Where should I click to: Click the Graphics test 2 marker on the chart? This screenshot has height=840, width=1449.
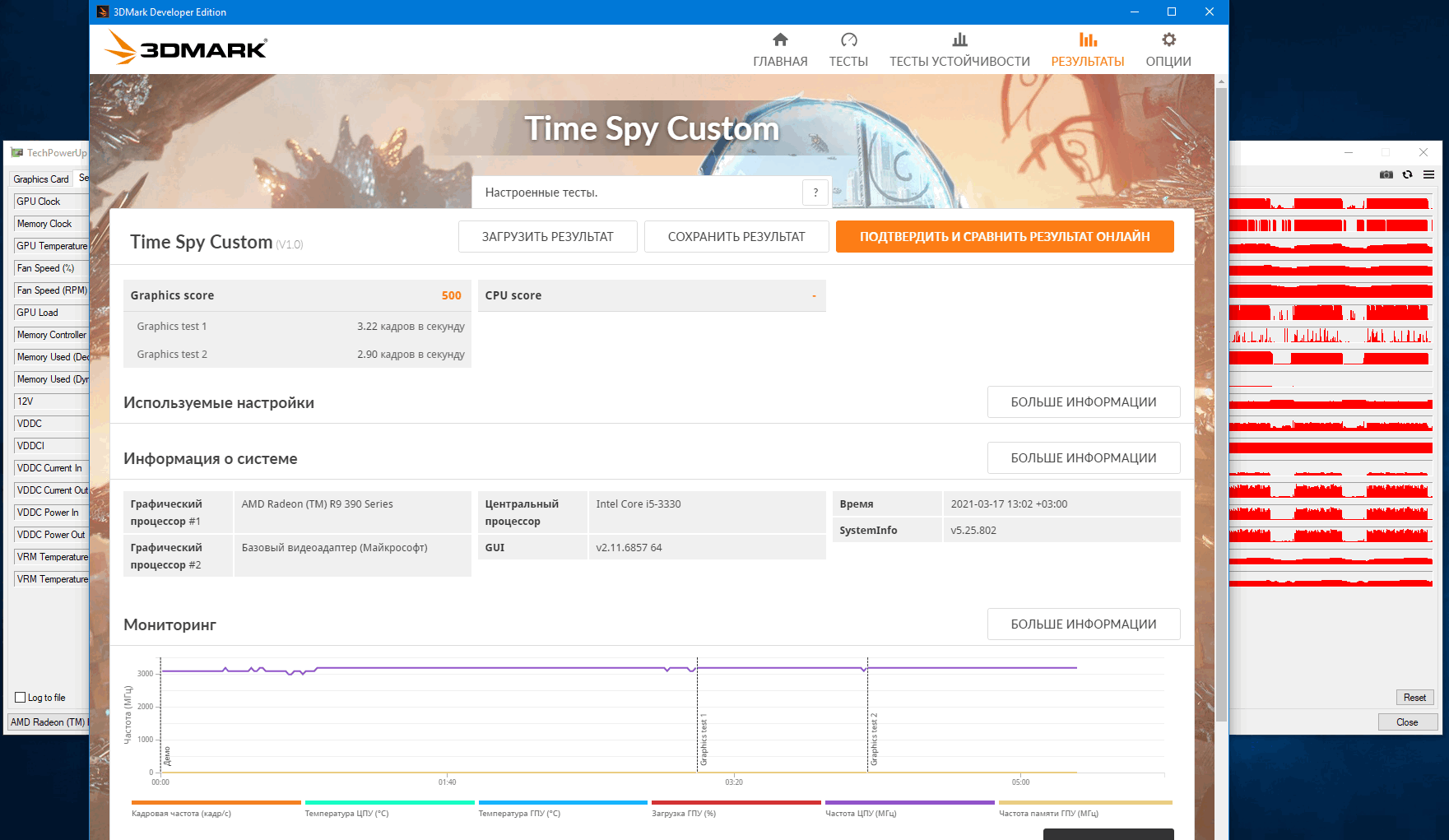(x=874, y=740)
